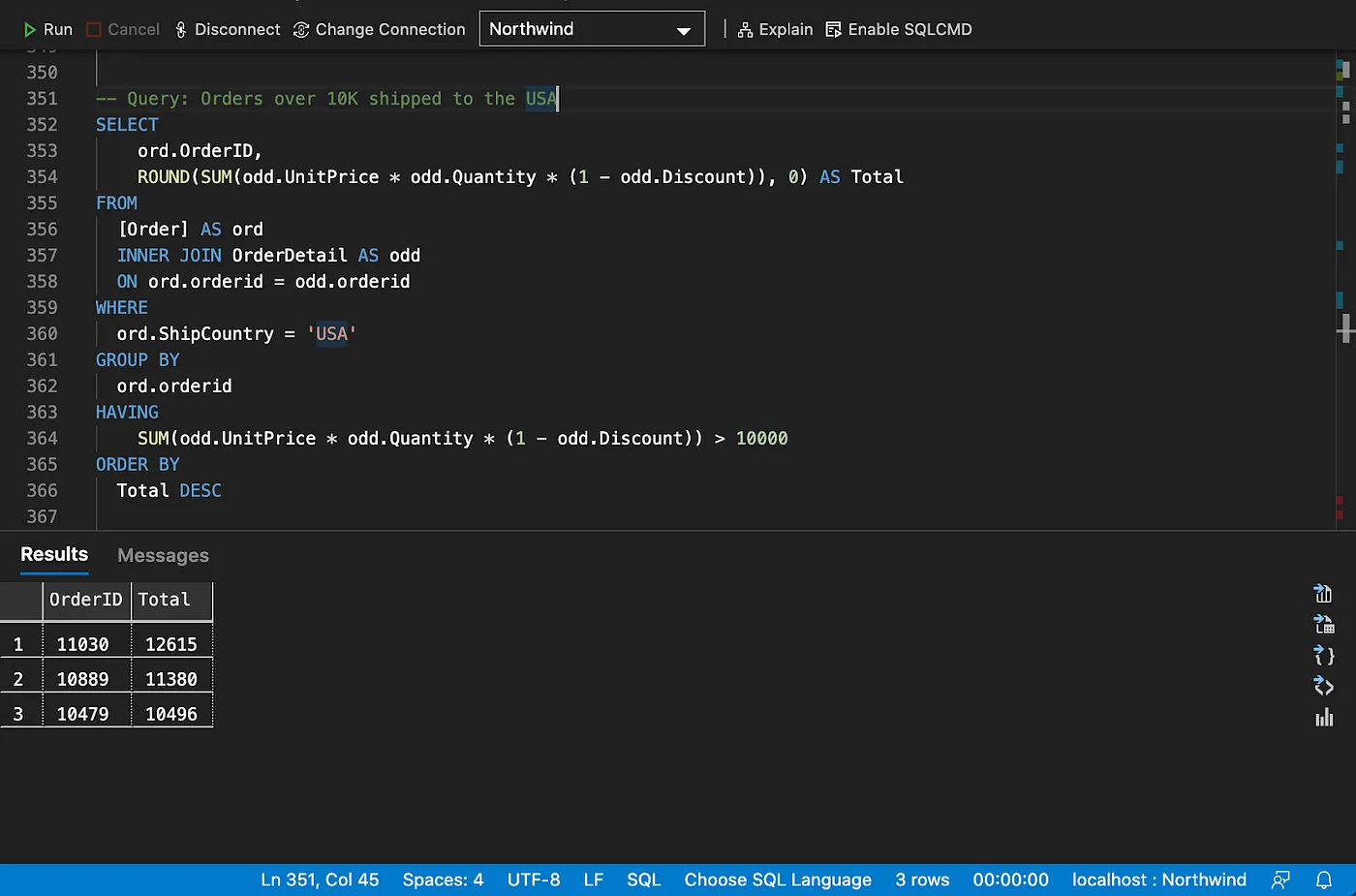Open the chart viewer icon

[1323, 717]
